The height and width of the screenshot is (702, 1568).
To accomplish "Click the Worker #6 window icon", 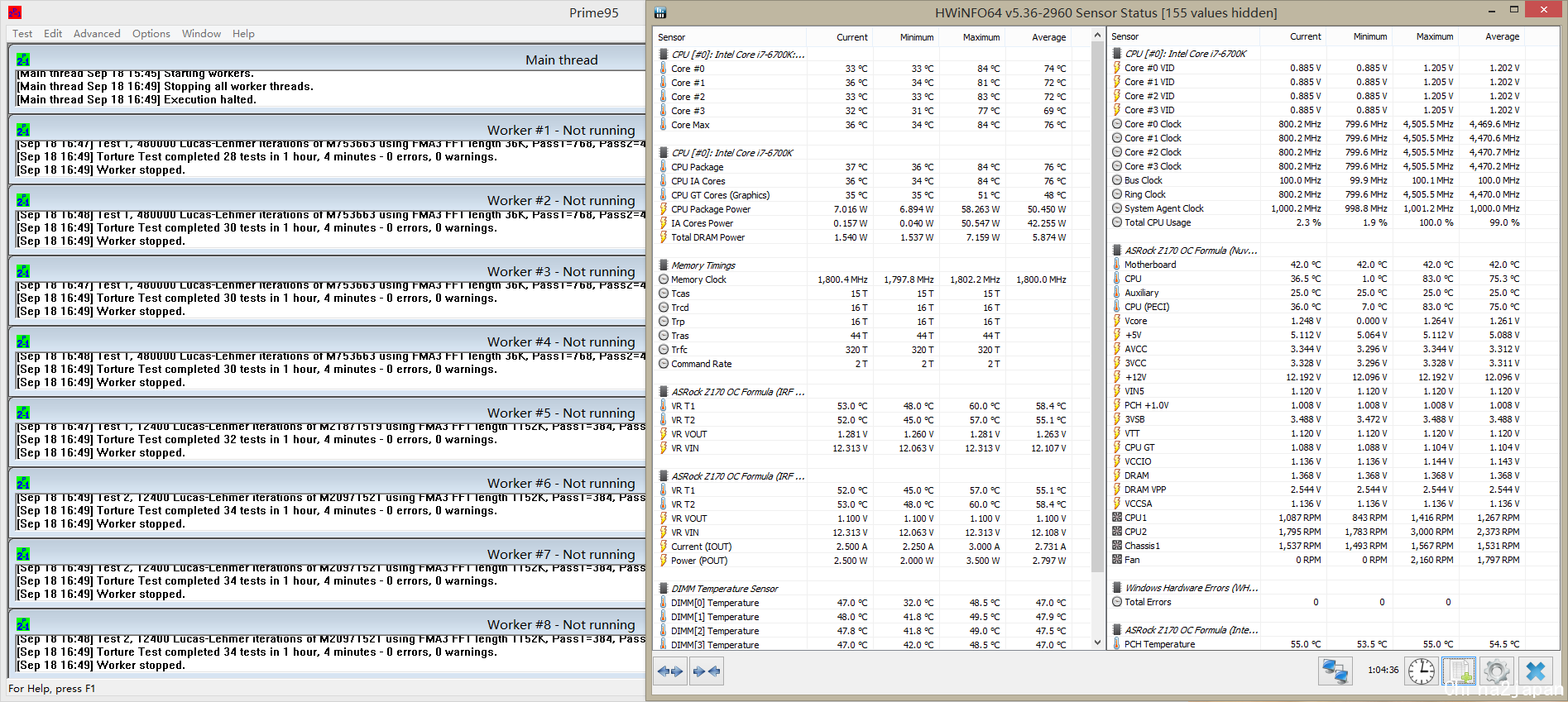I will 23,483.
